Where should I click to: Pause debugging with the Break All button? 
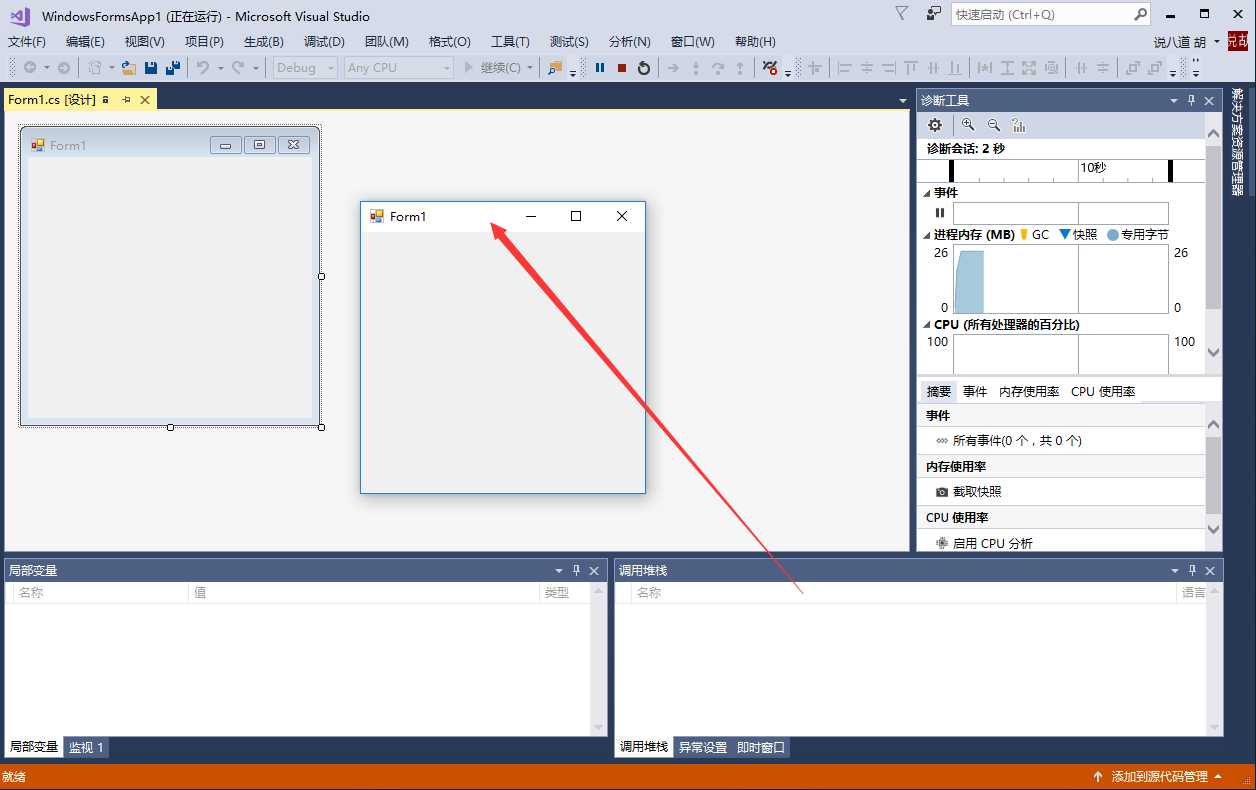tap(600, 68)
